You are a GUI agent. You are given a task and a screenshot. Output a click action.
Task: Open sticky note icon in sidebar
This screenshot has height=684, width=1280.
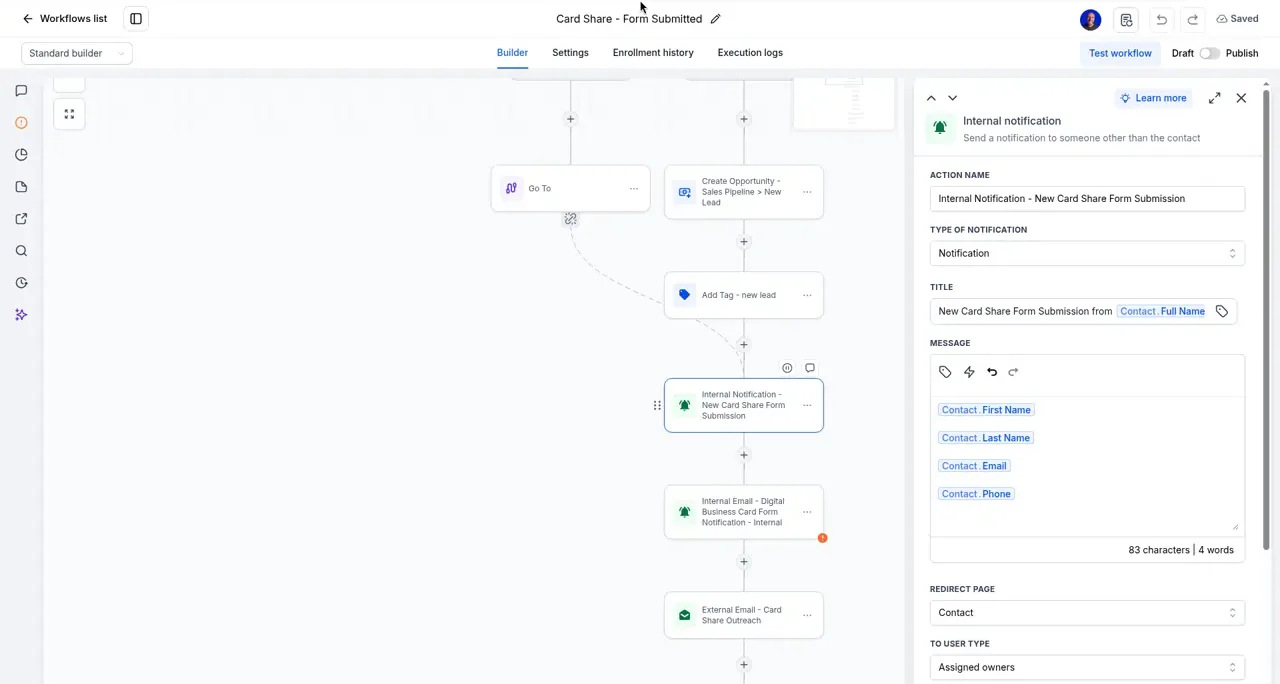[x=21, y=187]
